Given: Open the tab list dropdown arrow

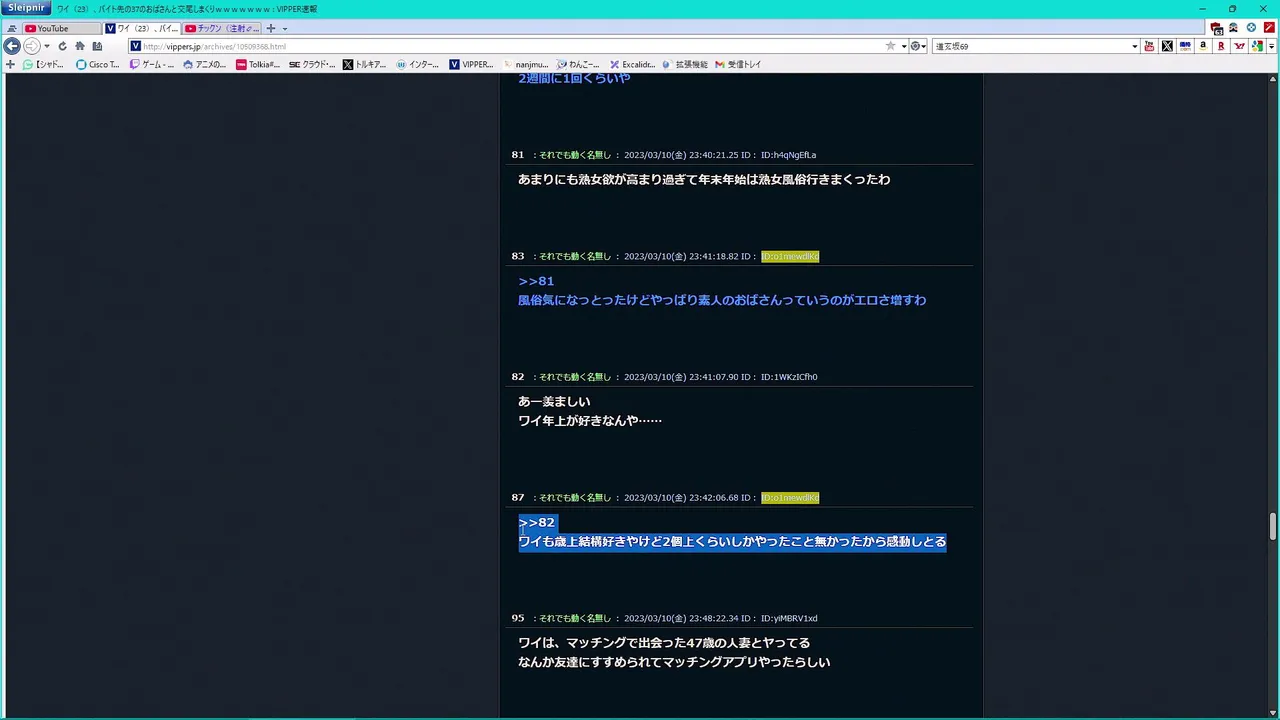Looking at the screenshot, I should [285, 28].
